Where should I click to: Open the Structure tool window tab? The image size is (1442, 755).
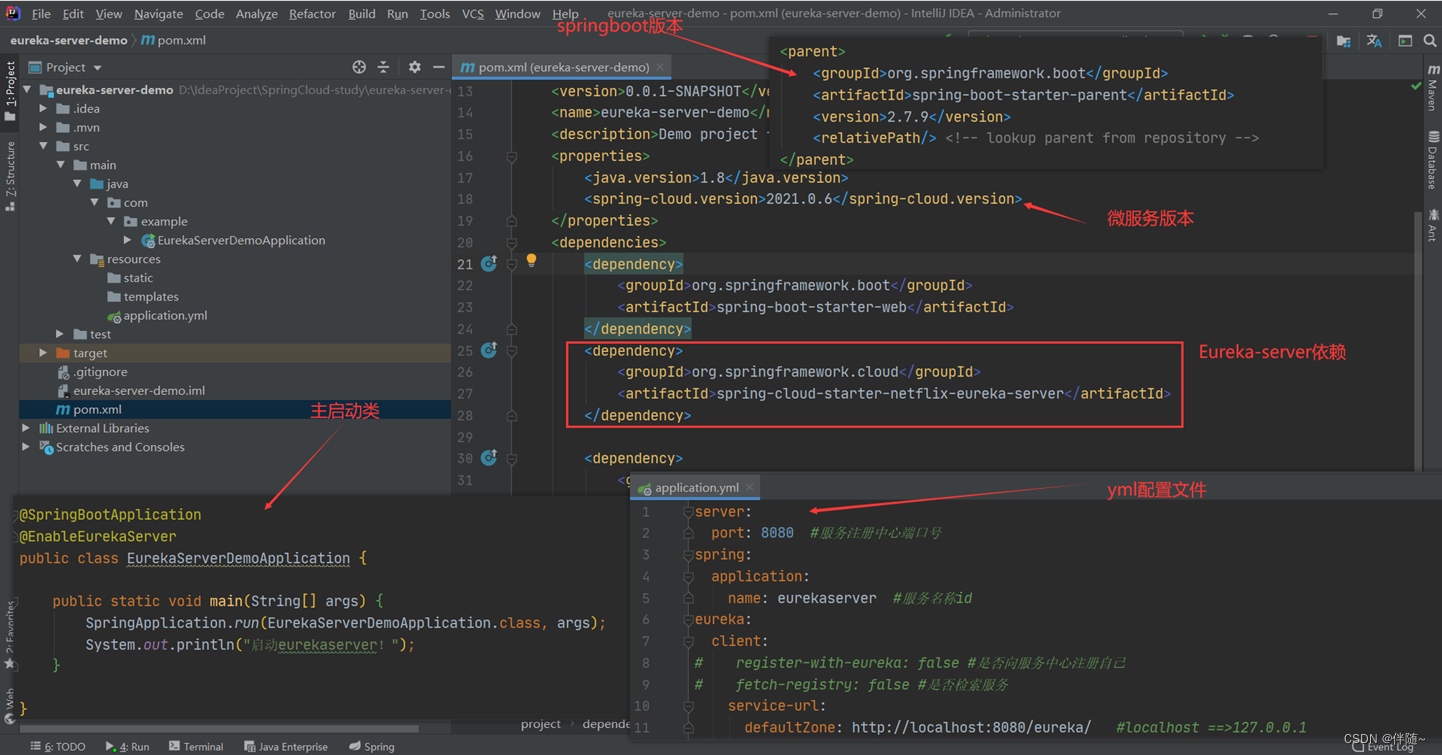tap(10, 176)
